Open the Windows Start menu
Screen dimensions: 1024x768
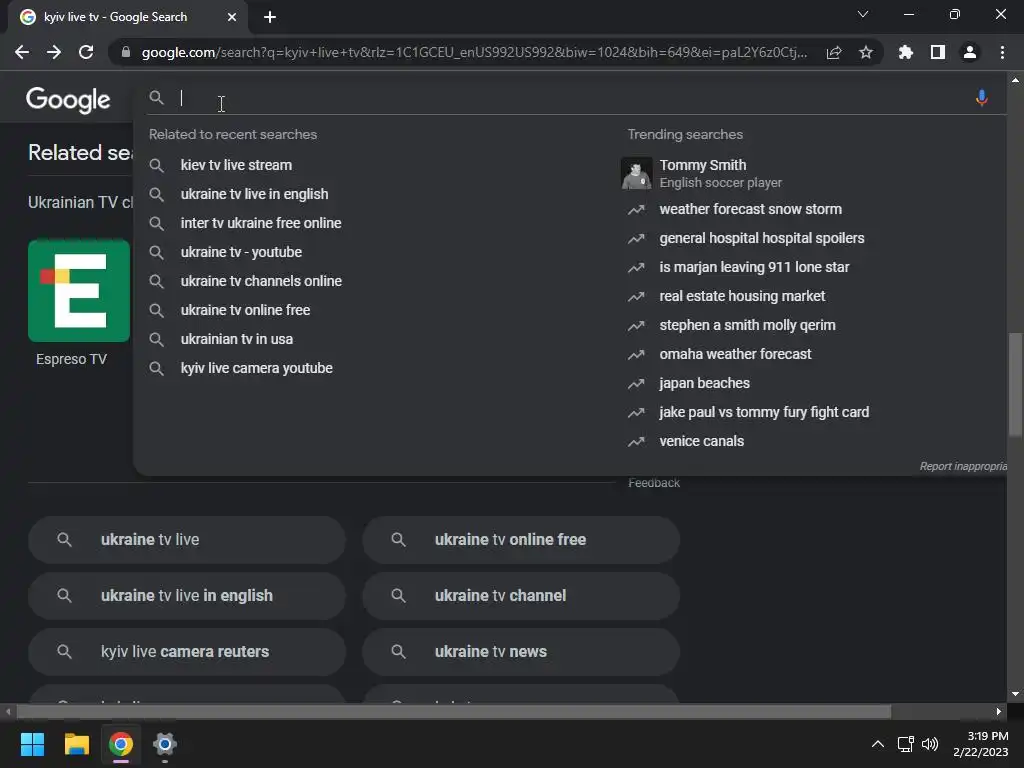(32, 744)
